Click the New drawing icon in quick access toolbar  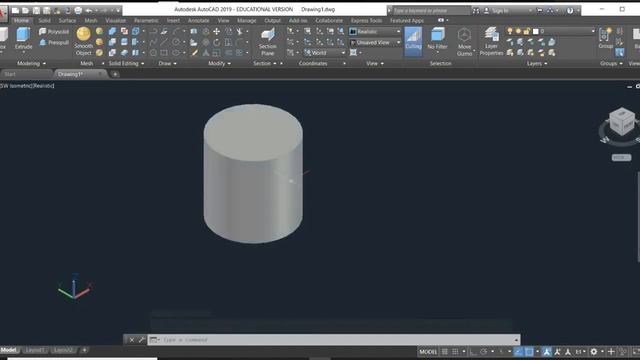pos(15,10)
